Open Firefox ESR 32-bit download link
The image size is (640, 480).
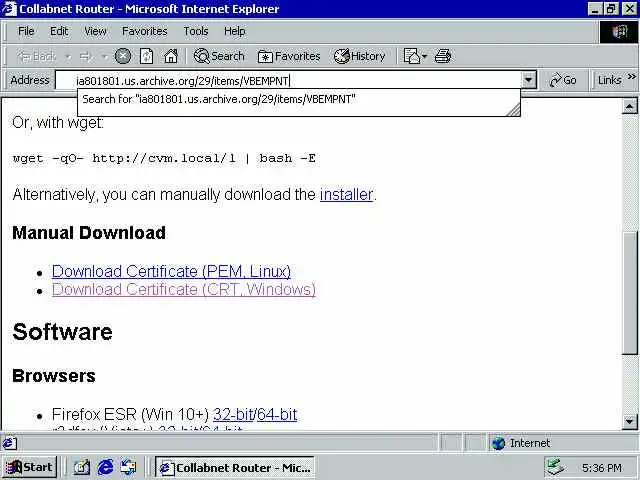coord(233,414)
